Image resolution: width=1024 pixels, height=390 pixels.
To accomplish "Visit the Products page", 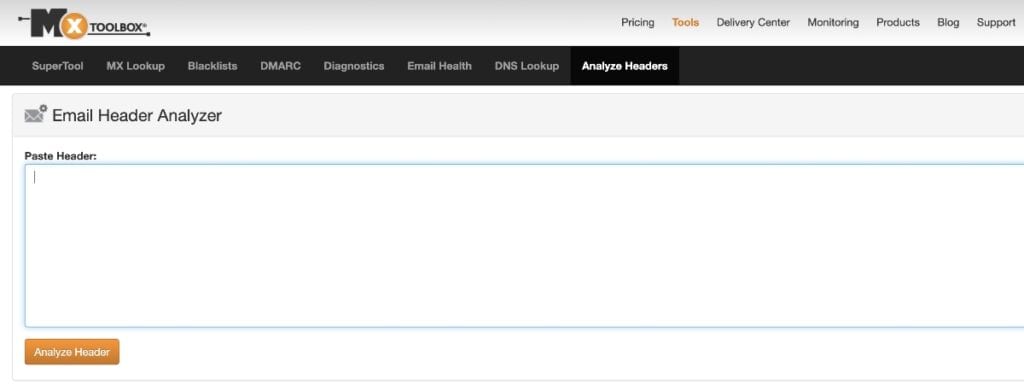I will [x=897, y=22].
